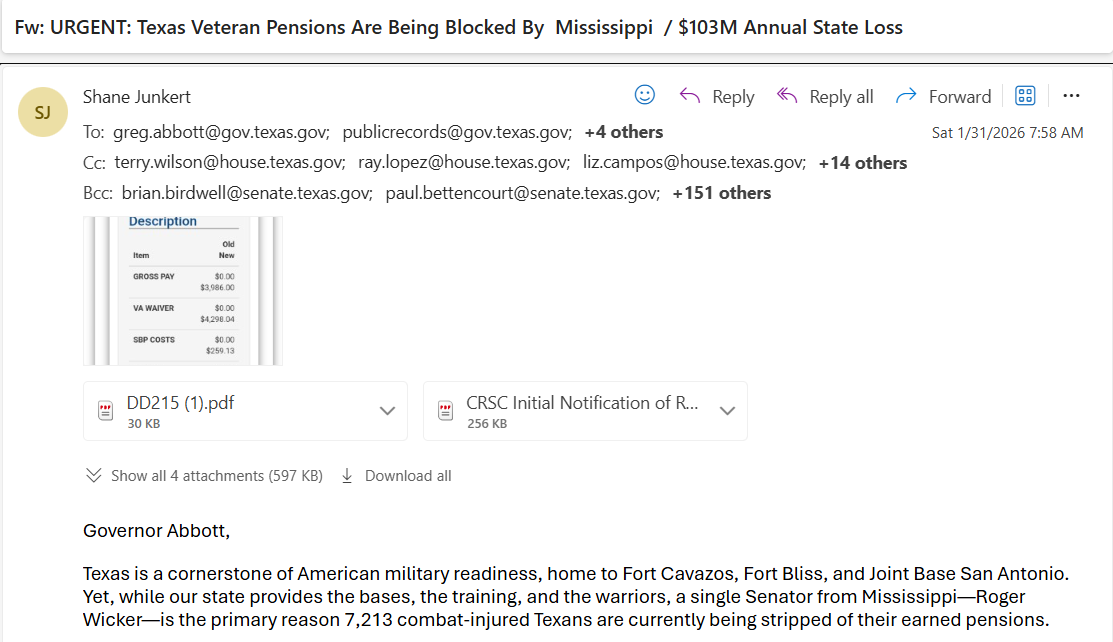Click the Reply arrow icon
This screenshot has width=1113, height=642.
point(690,96)
